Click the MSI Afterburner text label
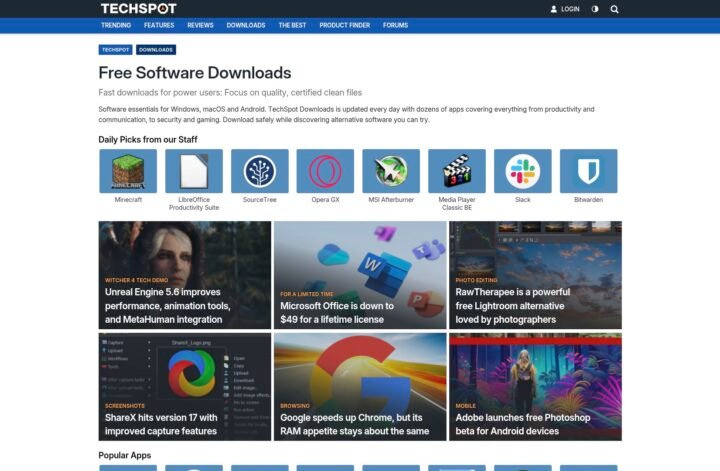 pyautogui.click(x=391, y=200)
